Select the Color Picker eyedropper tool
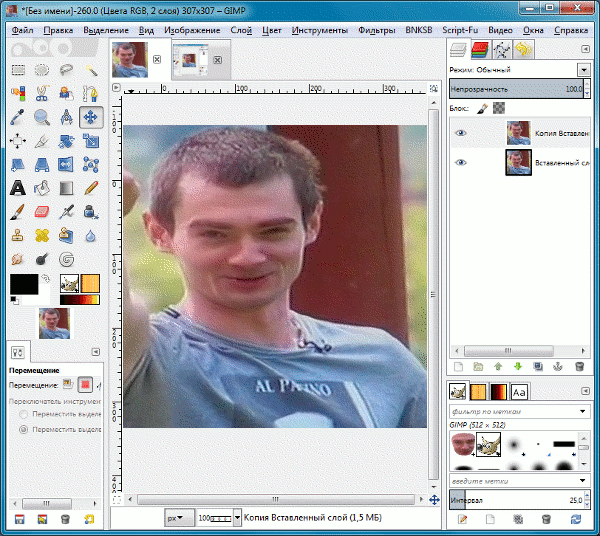 point(18,117)
